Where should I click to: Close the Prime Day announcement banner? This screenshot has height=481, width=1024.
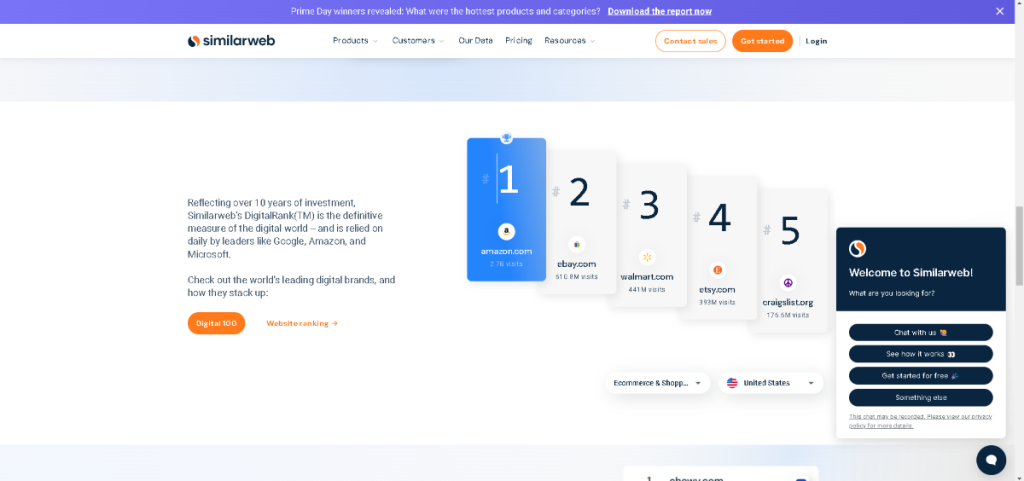(1000, 11)
